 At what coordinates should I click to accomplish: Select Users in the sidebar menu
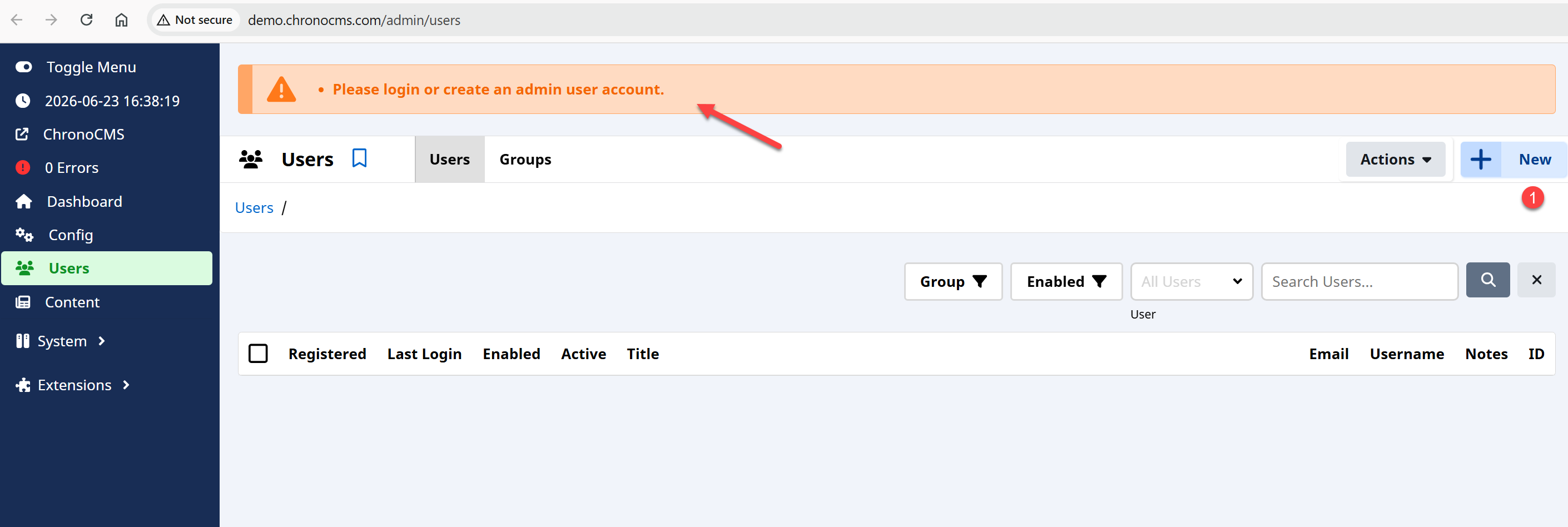tap(107, 269)
